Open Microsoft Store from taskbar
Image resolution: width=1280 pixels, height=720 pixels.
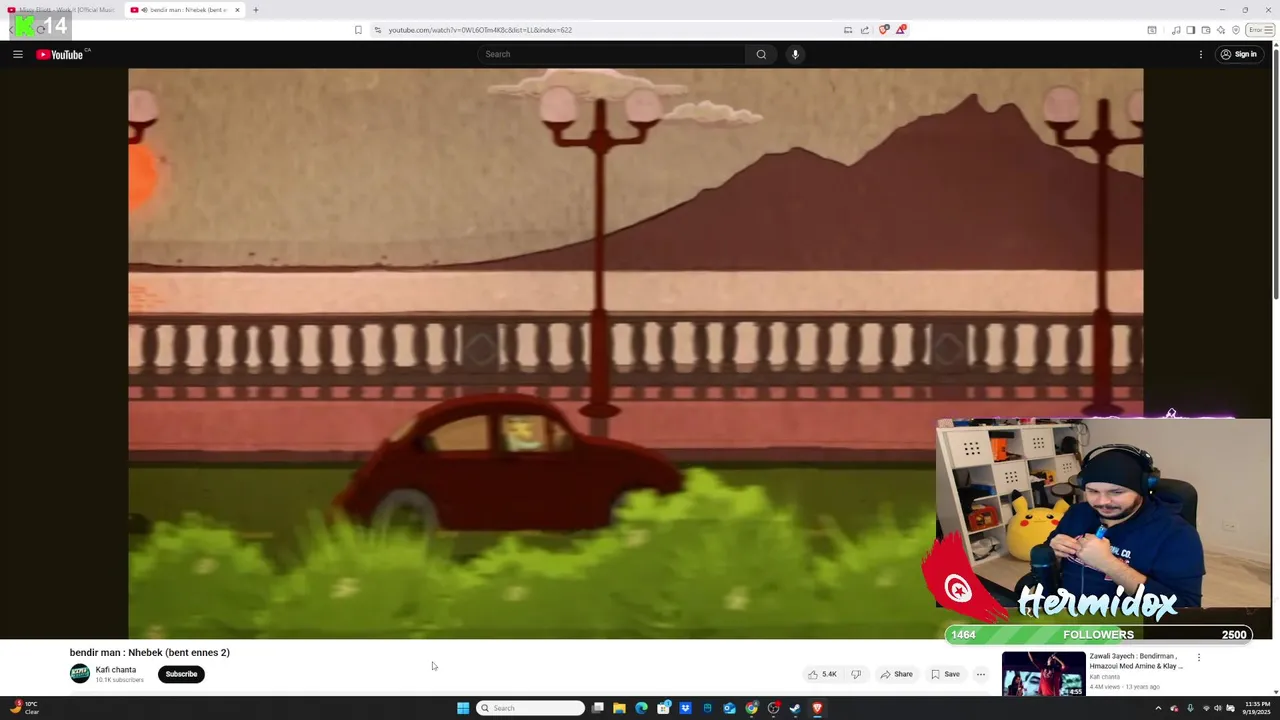[x=663, y=708]
